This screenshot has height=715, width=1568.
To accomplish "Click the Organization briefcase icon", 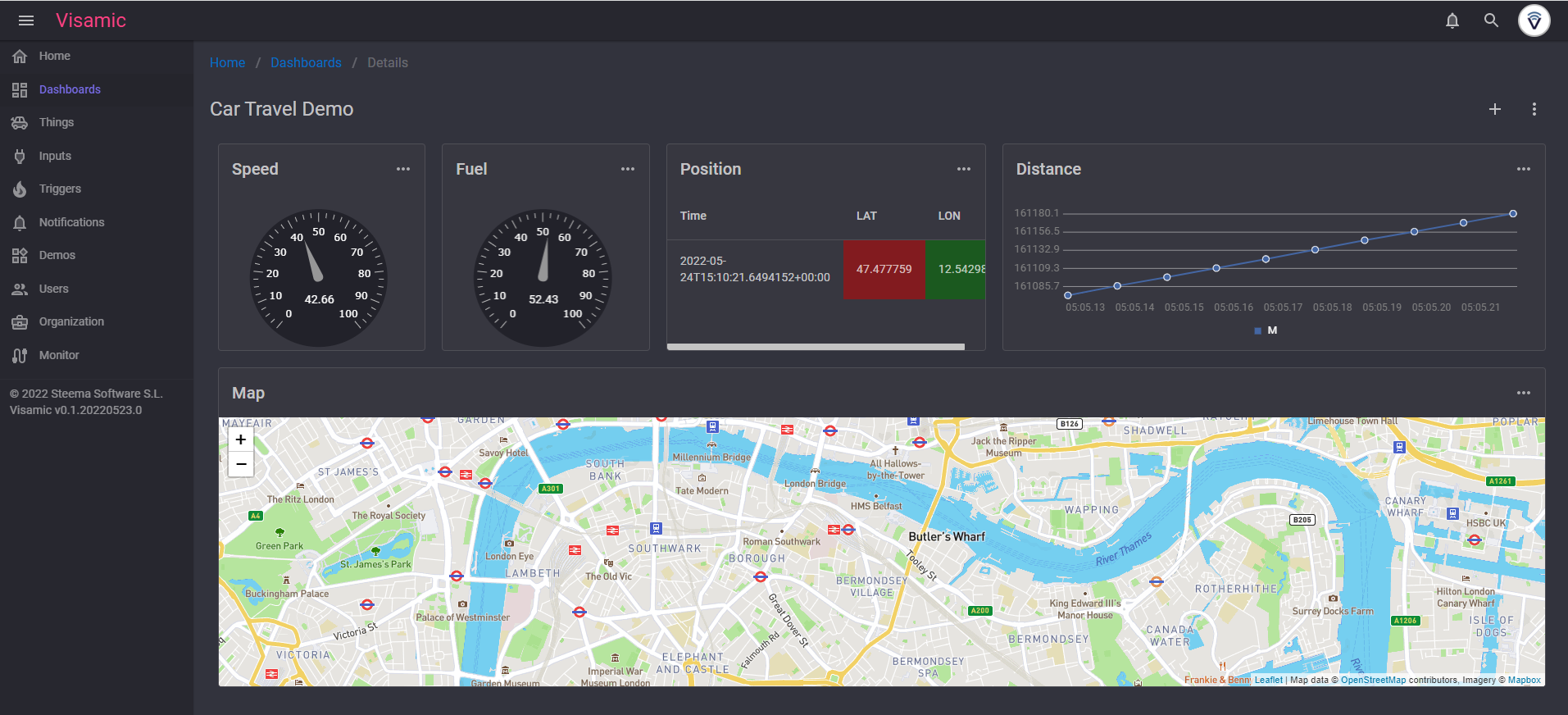I will point(20,322).
